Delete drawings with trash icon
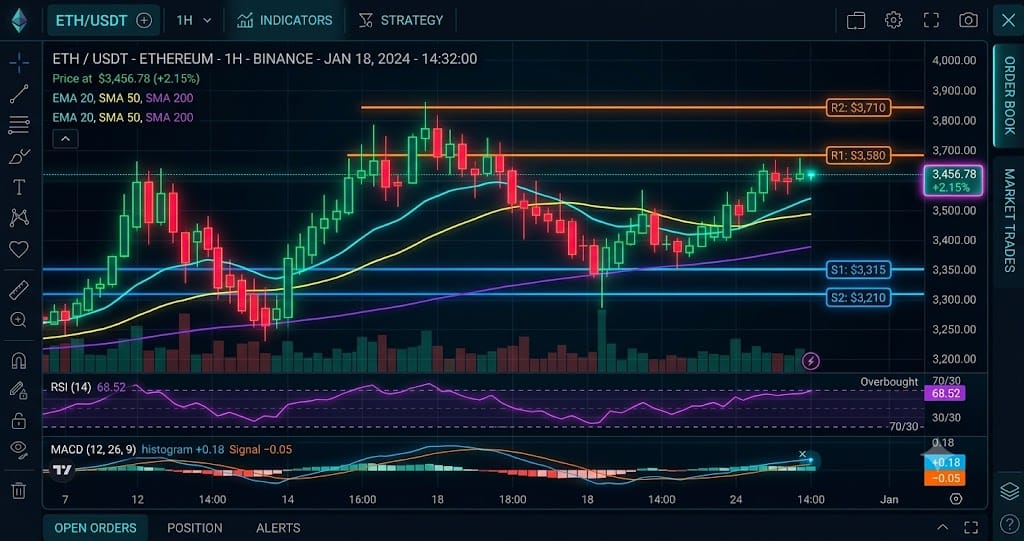This screenshot has height=541, width=1024. click(19, 490)
